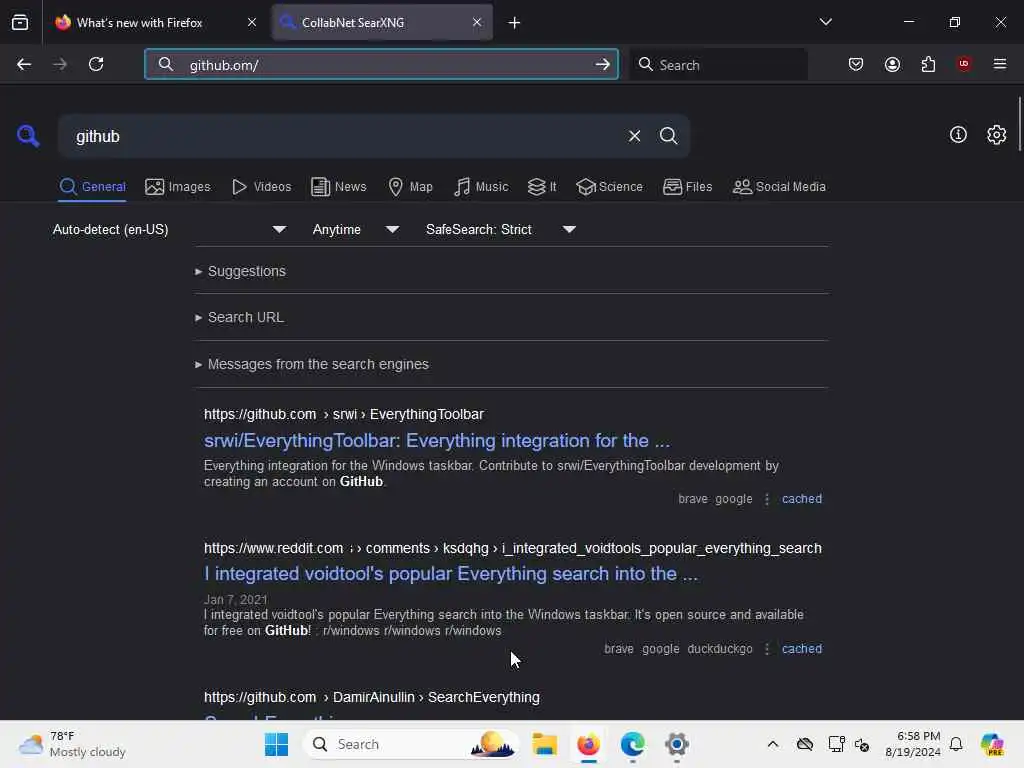
Task: Select the General search category
Action: tap(92, 187)
